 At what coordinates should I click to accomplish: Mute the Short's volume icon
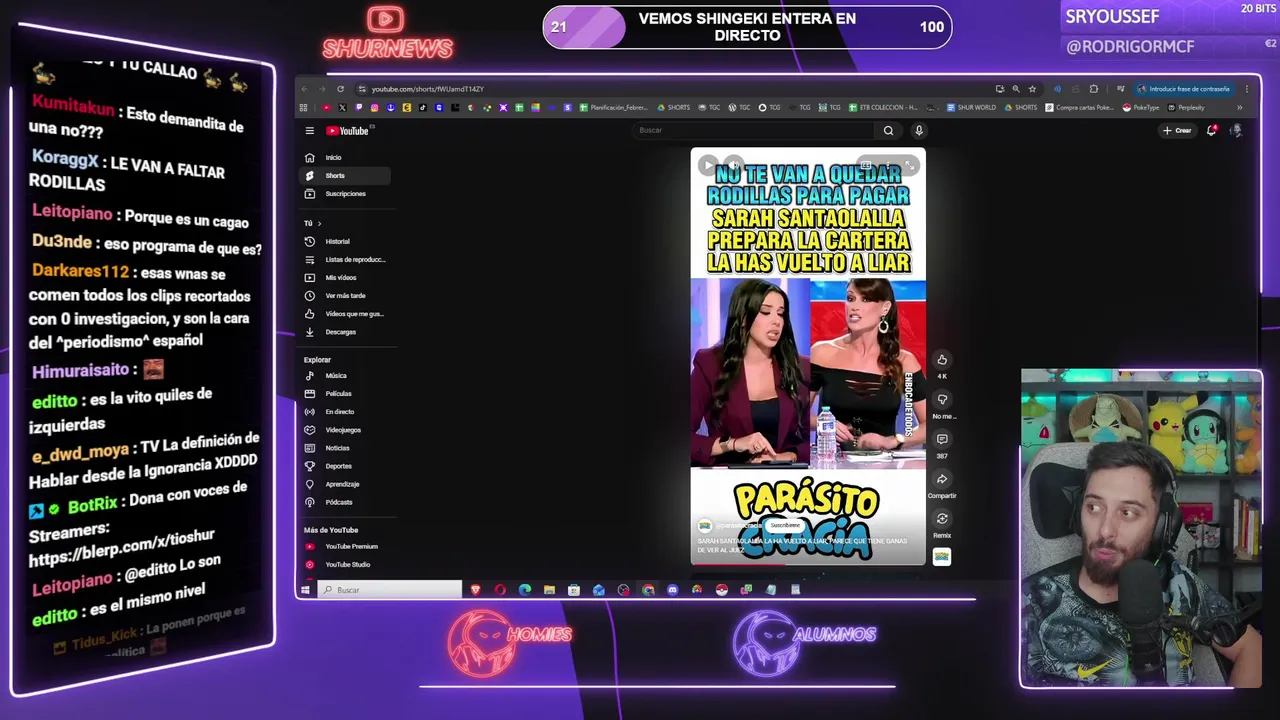pyautogui.click(x=733, y=165)
